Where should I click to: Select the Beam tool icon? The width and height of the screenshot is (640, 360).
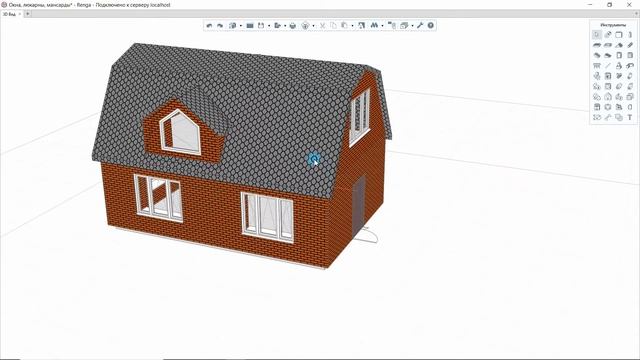coord(630,45)
